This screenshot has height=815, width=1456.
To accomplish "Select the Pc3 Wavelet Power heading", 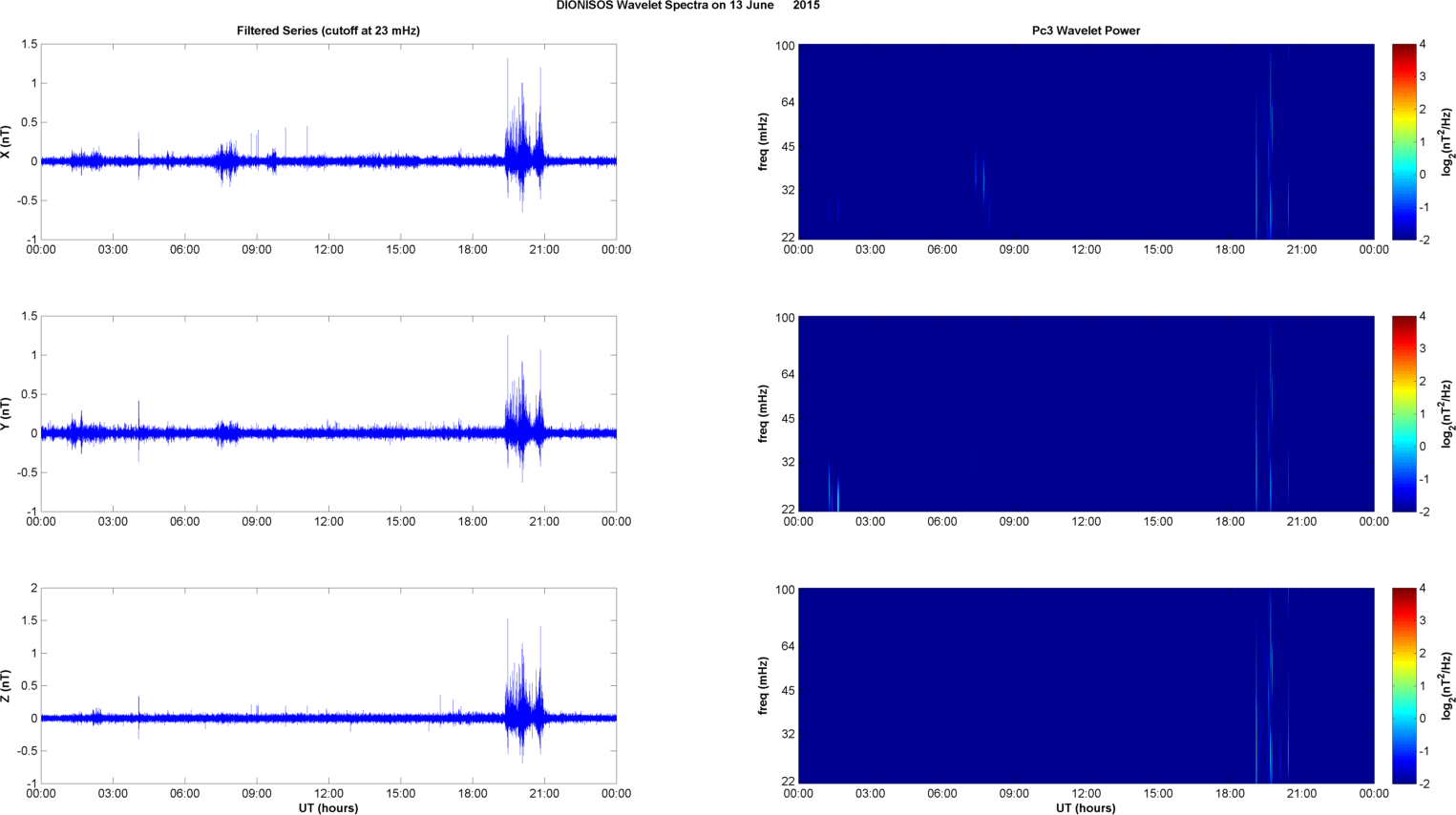I will pyautogui.click(x=1086, y=31).
